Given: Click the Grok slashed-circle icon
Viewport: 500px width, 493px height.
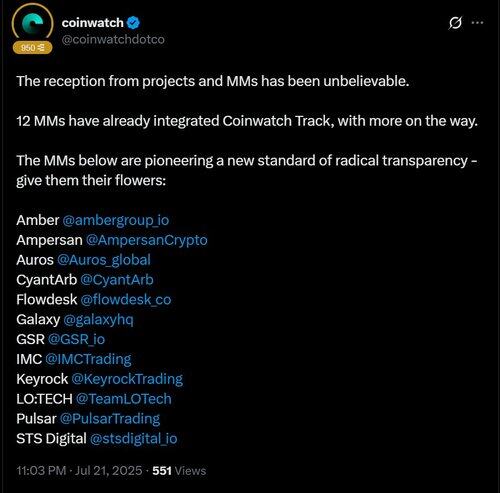Looking at the screenshot, I should 455,23.
